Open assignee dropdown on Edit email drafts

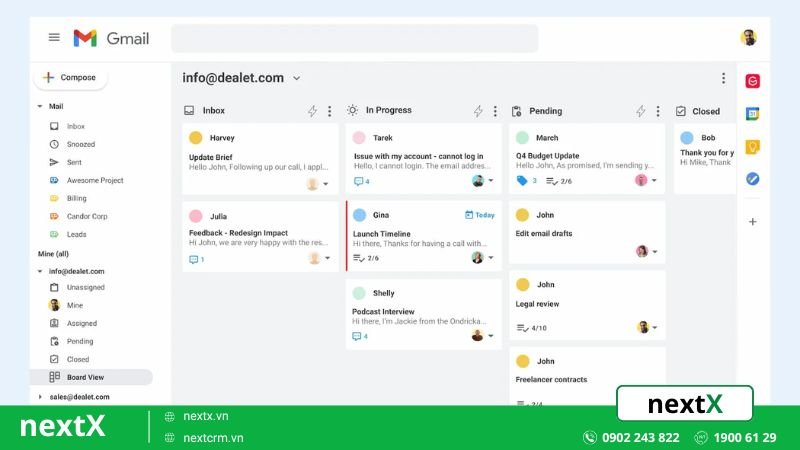[655, 252]
